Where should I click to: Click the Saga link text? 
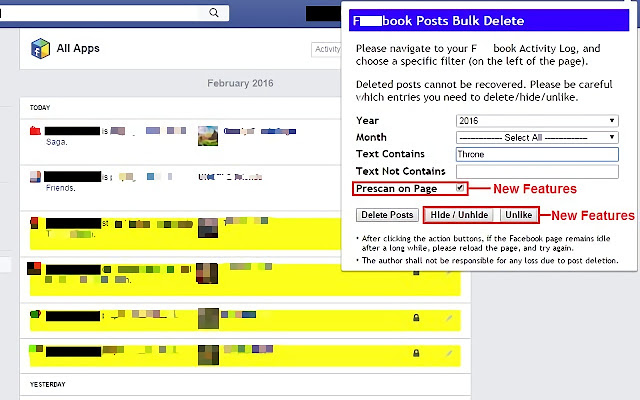tap(56, 142)
